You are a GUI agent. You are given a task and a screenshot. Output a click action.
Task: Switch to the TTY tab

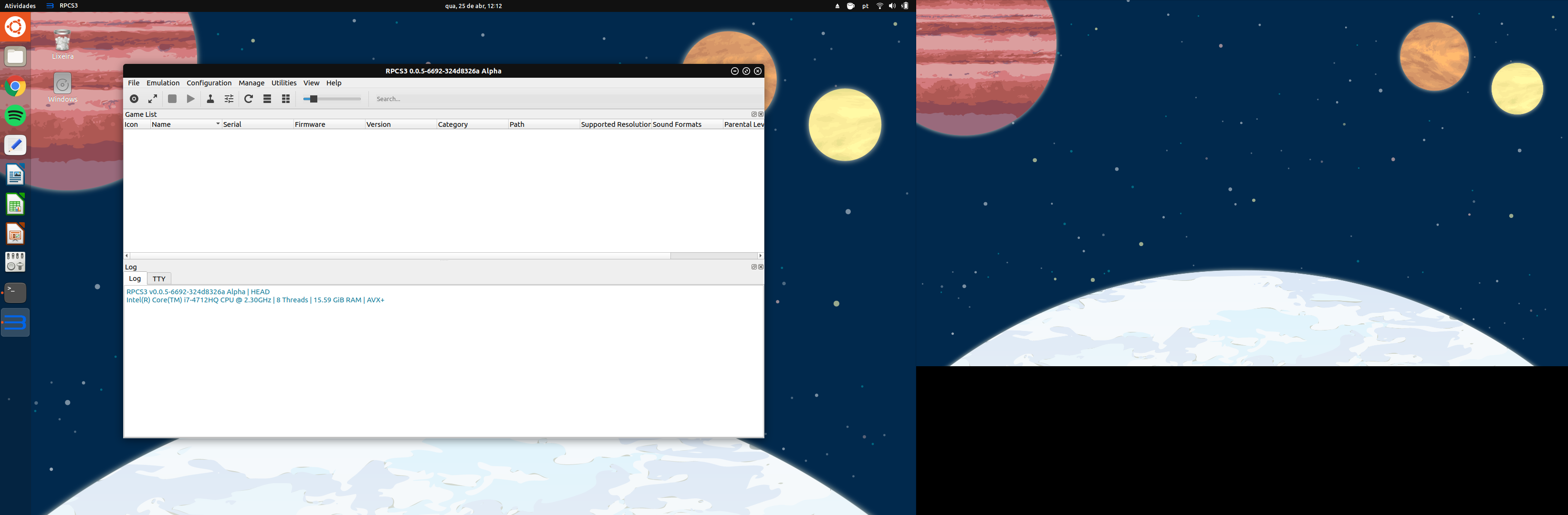click(159, 279)
